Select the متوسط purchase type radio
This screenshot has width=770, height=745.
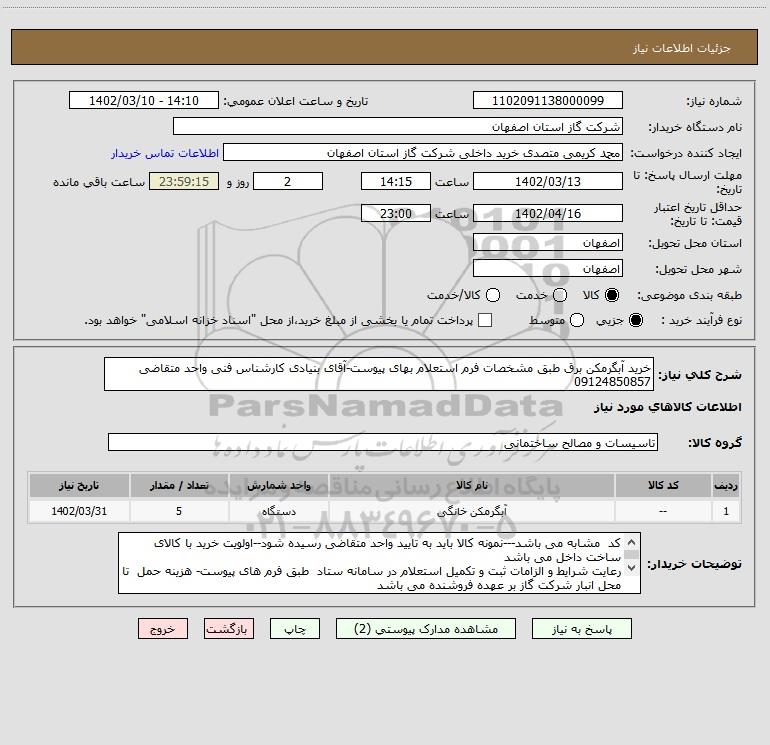(x=577, y=320)
